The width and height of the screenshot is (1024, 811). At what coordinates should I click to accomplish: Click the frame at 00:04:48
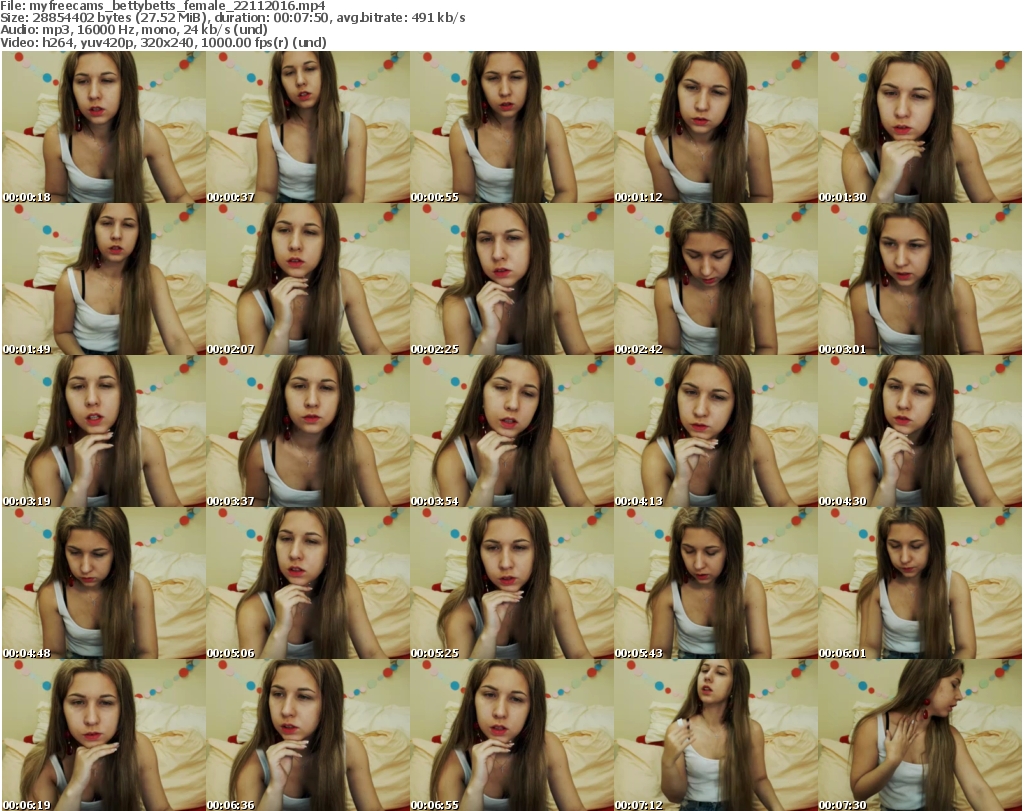103,583
